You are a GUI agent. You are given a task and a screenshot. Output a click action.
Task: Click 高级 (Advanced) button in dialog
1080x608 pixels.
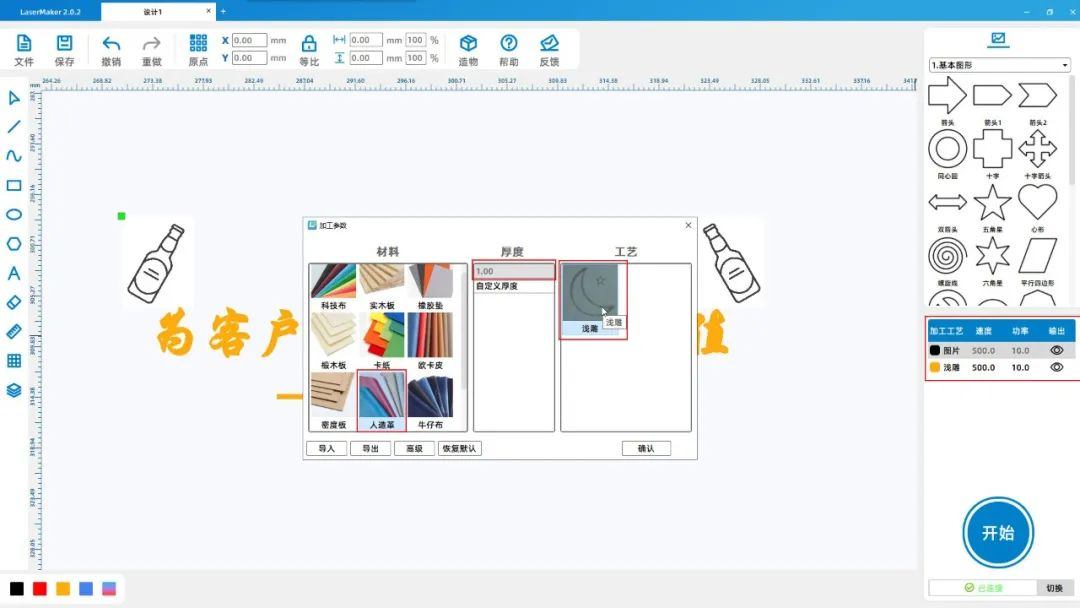click(x=414, y=448)
